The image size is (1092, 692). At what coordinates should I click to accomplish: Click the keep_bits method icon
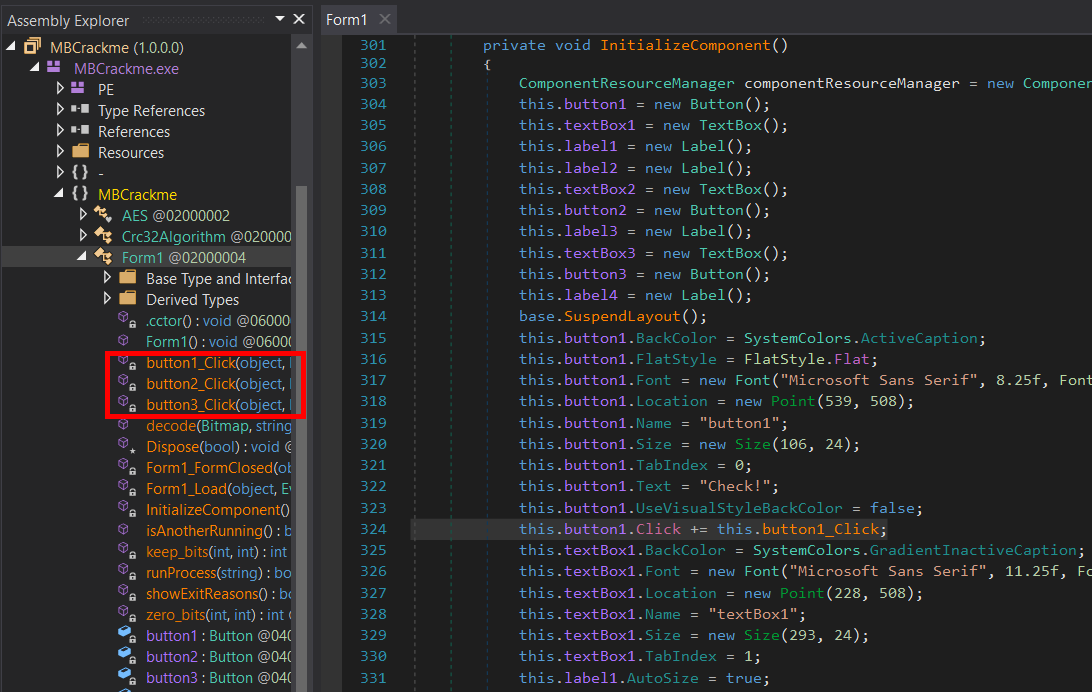pos(126,551)
